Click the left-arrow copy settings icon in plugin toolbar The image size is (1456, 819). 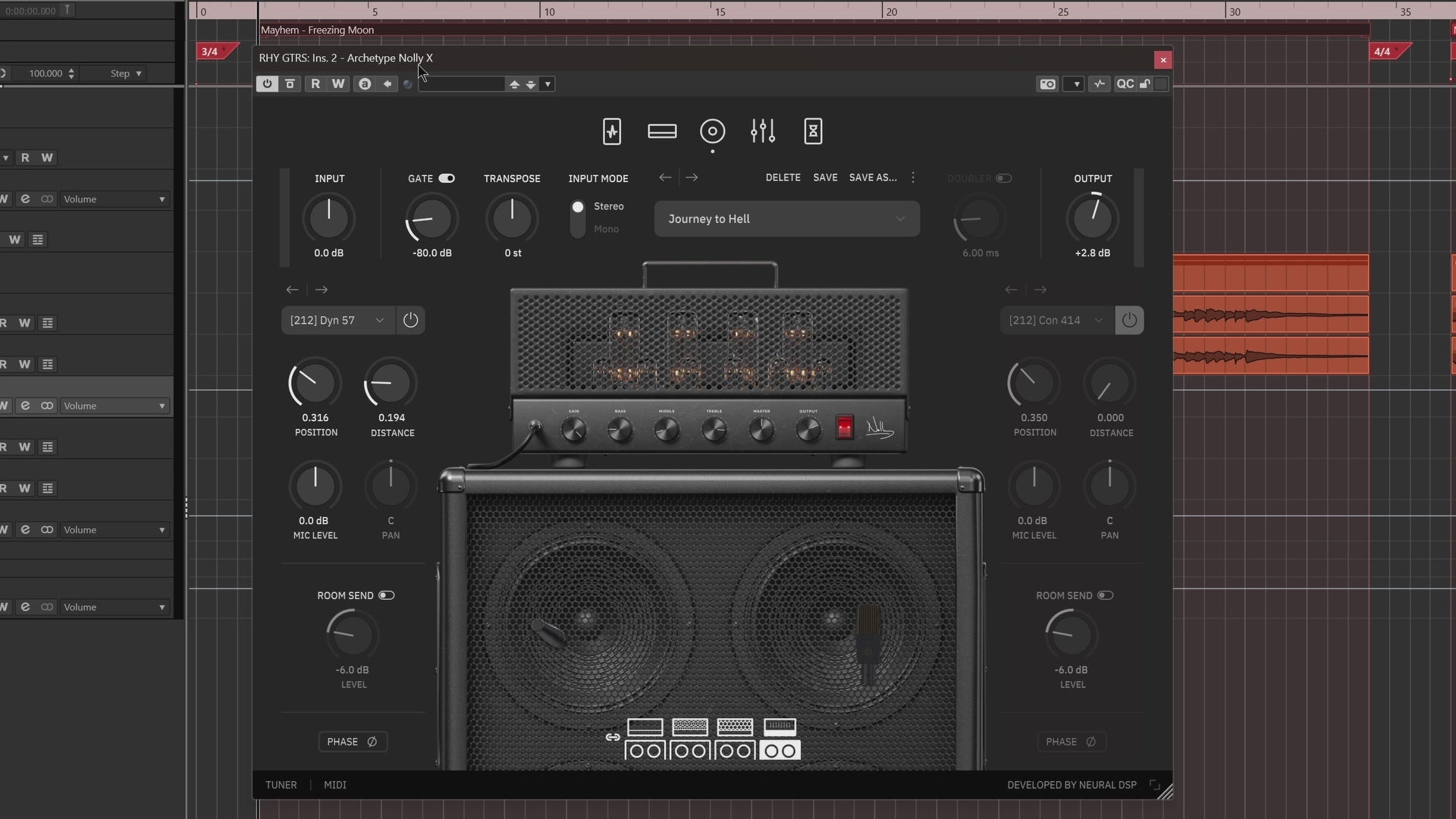[388, 83]
